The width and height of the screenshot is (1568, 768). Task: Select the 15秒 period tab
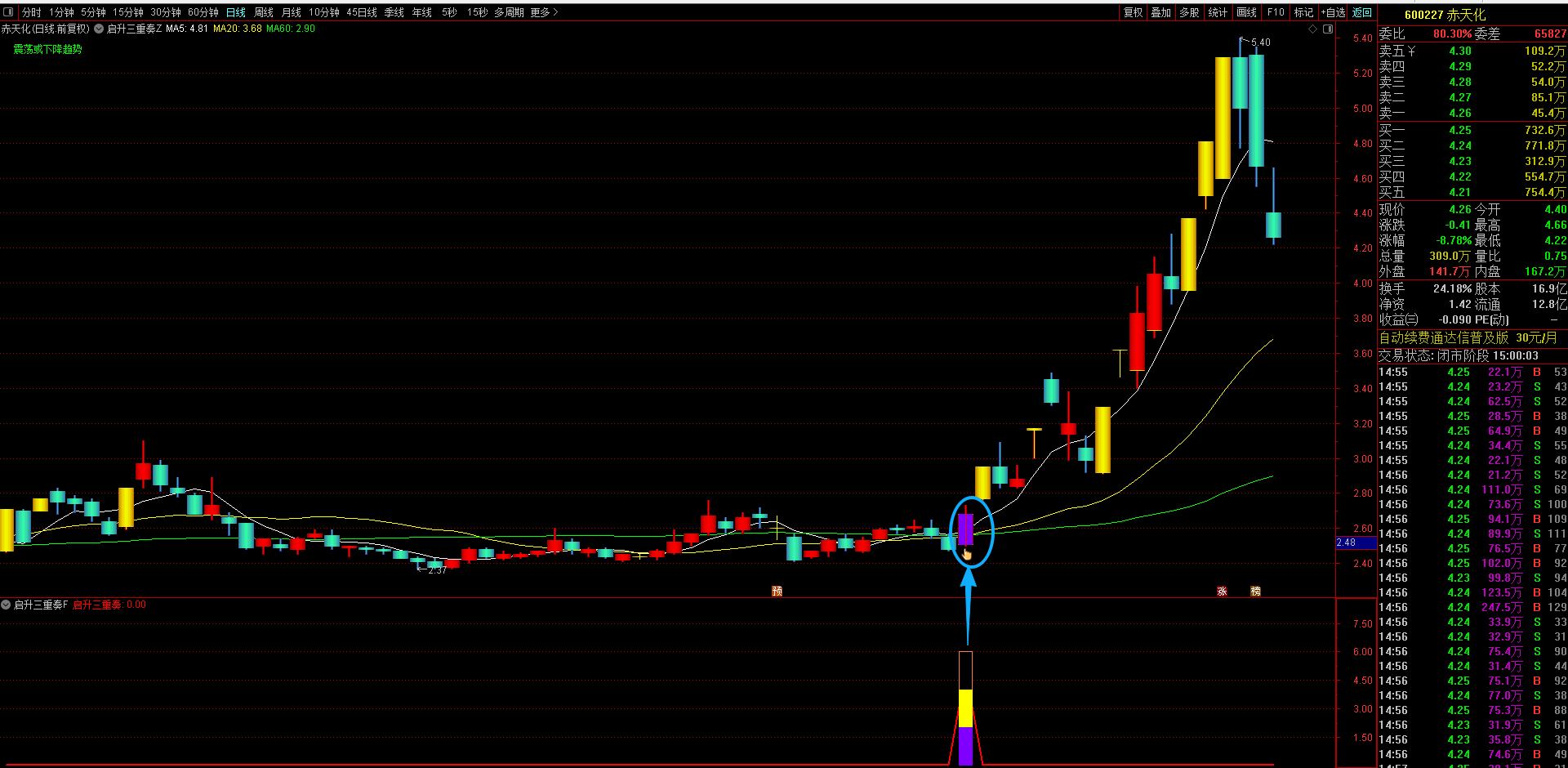(478, 12)
